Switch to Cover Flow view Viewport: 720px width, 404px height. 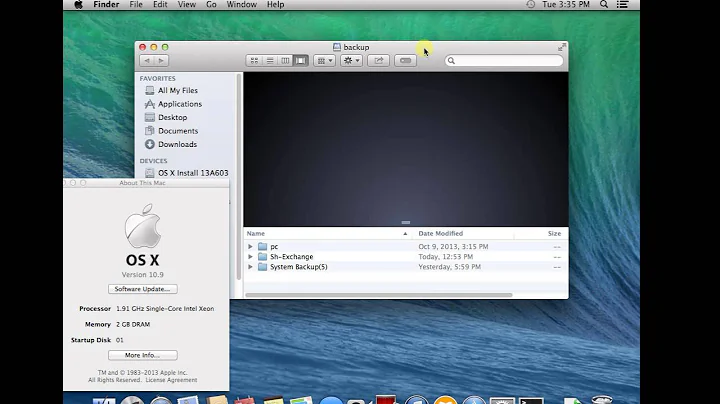[x=301, y=61]
